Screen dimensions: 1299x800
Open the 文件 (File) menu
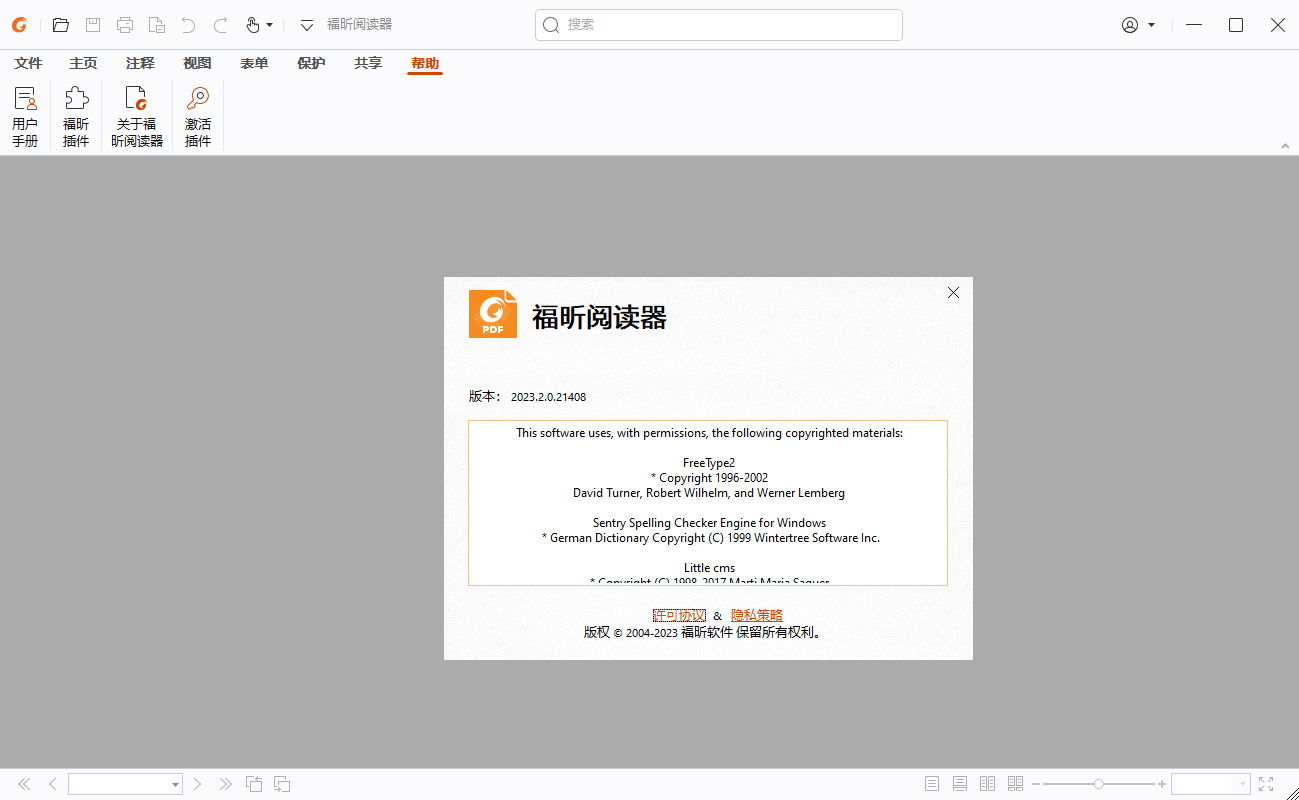27,62
